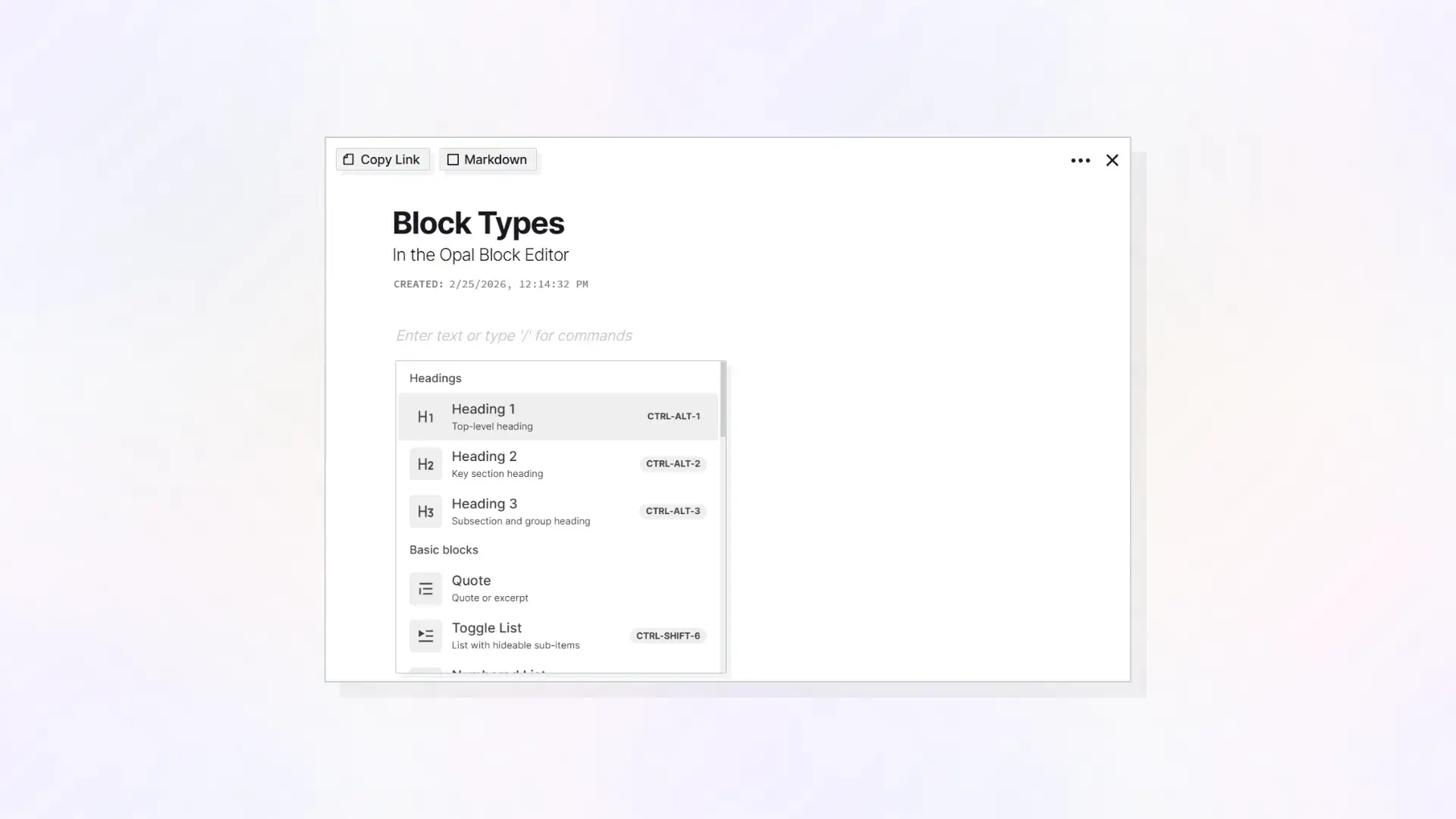Click the "Enter text or type '/'" field
This screenshot has height=819, width=1456.
coord(513,335)
